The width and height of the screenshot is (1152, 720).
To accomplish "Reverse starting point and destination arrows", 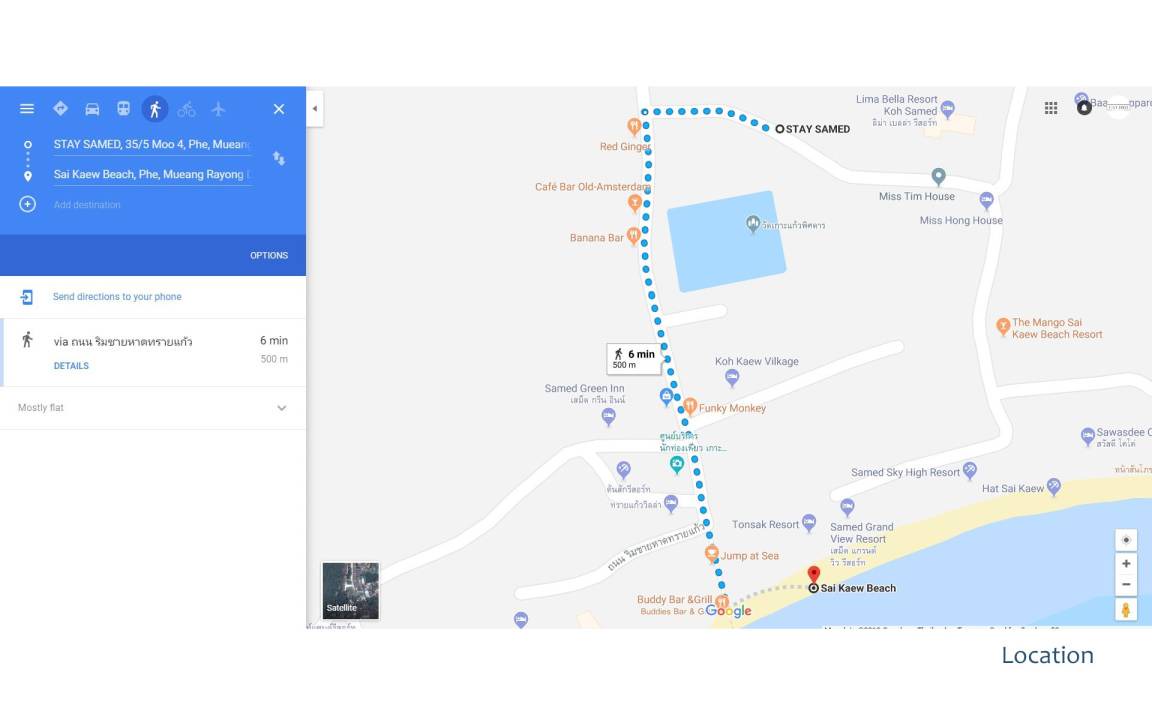I will click(279, 158).
